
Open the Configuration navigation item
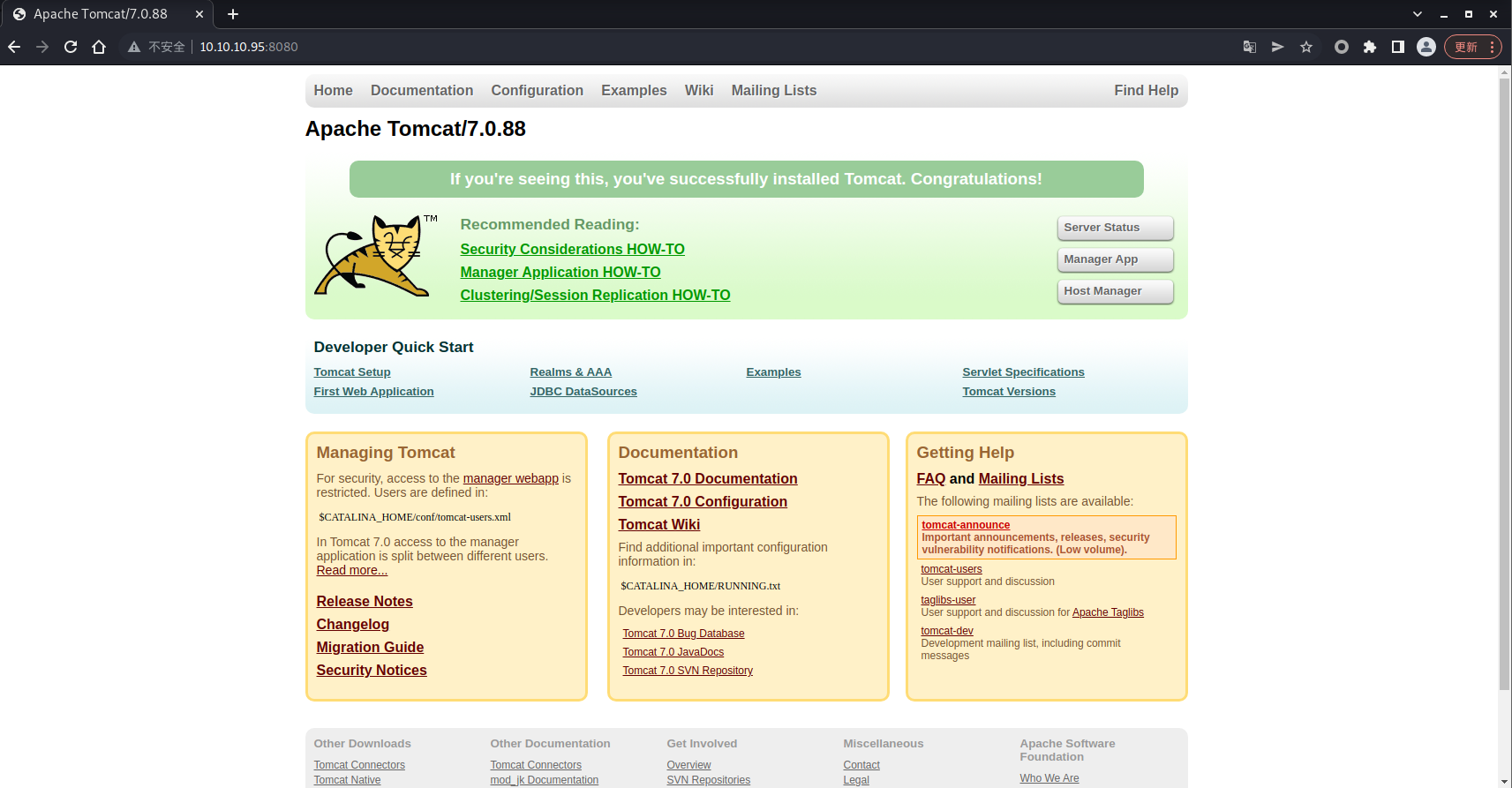click(537, 90)
